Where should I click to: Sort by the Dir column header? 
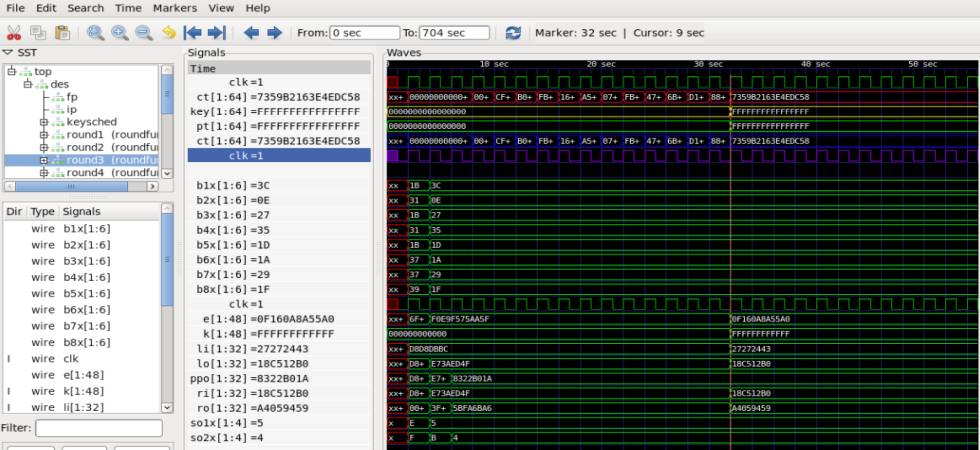coord(14,211)
